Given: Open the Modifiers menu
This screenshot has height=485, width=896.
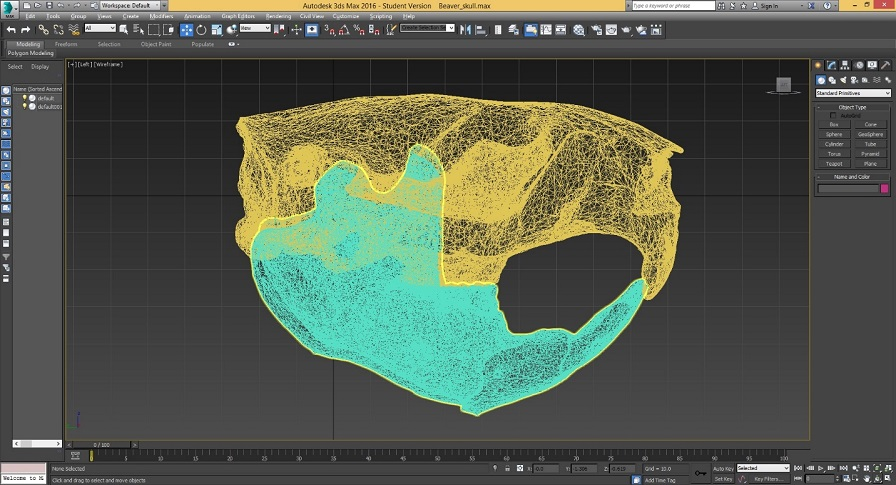Looking at the screenshot, I should [160, 17].
